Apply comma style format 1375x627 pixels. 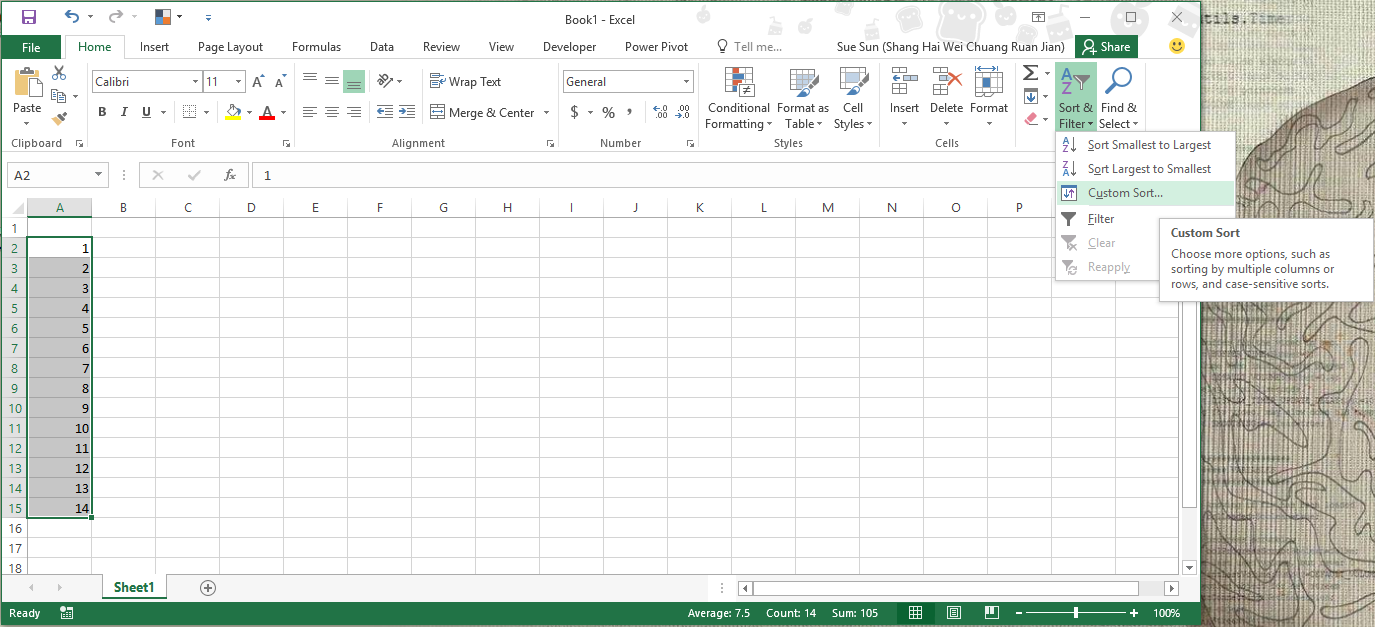pyautogui.click(x=630, y=112)
